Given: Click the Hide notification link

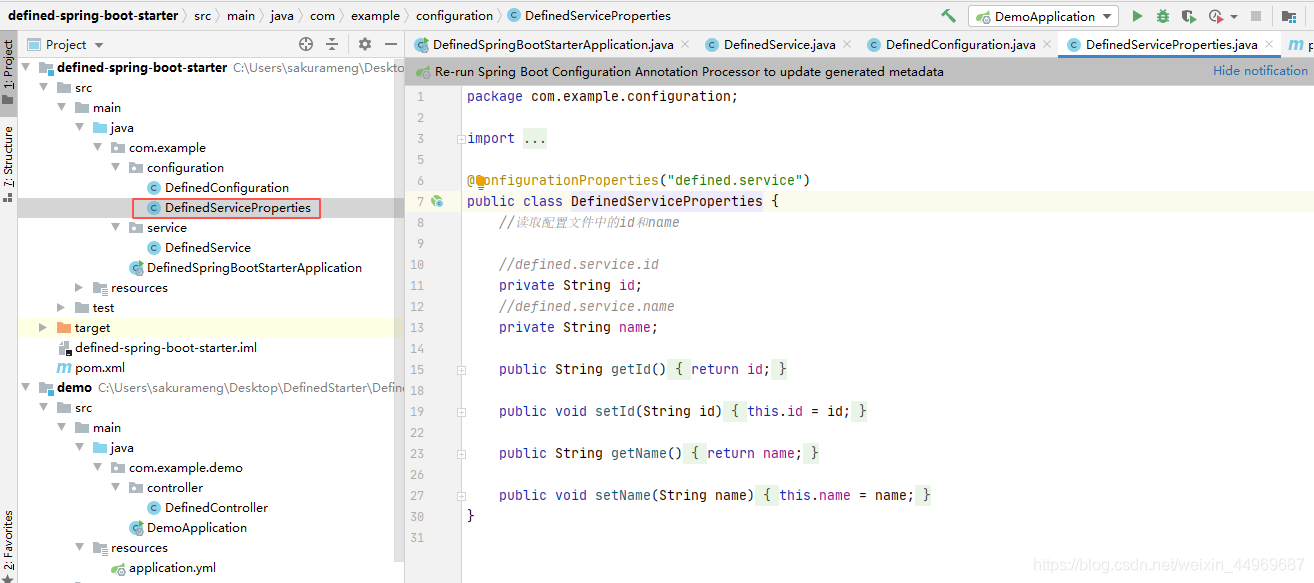Looking at the screenshot, I should (1260, 71).
